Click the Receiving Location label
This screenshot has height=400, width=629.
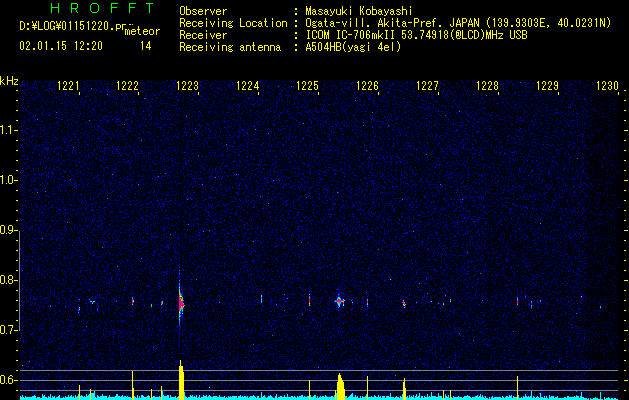click(233, 23)
